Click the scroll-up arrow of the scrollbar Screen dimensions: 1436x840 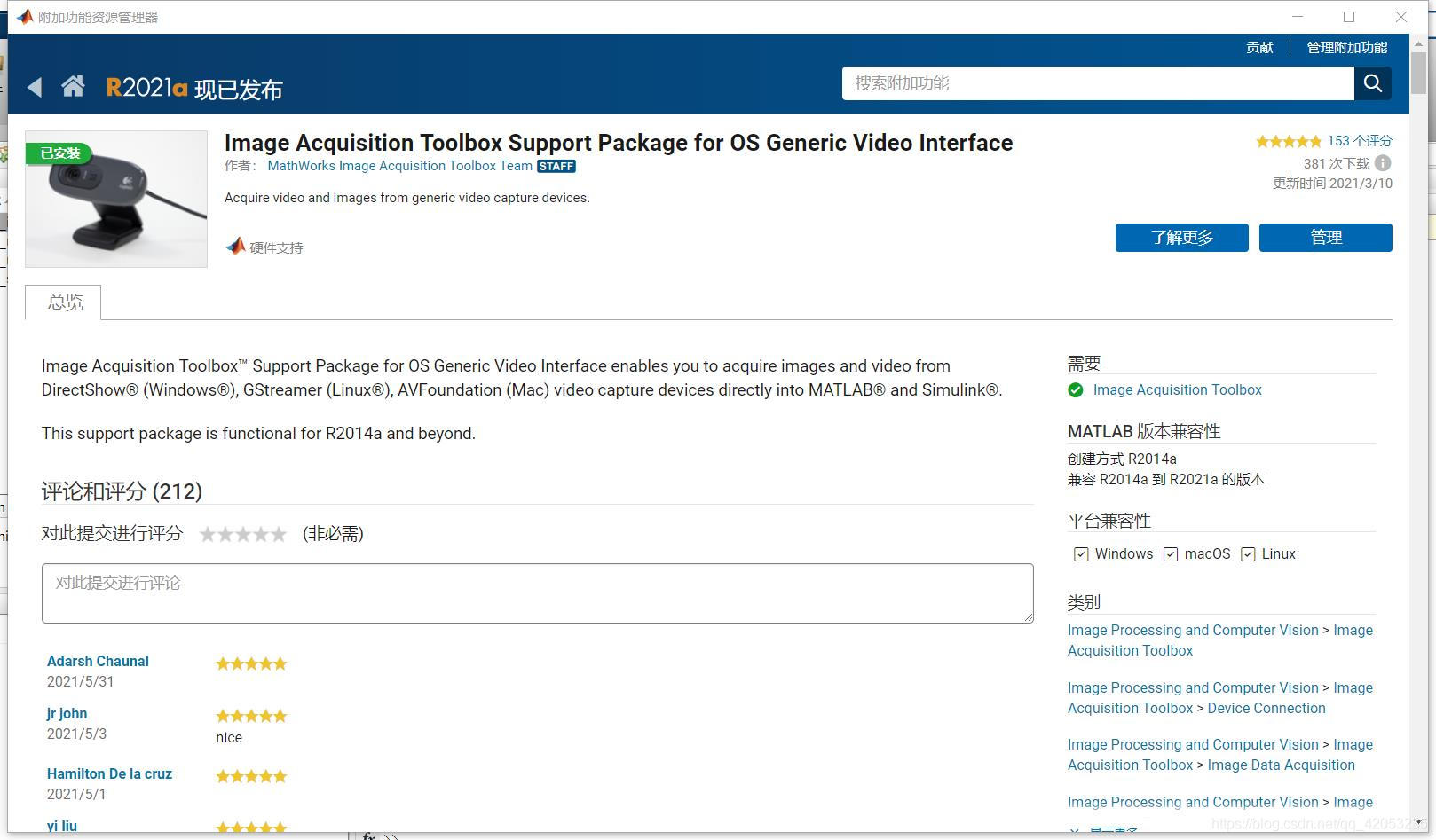(1418, 43)
